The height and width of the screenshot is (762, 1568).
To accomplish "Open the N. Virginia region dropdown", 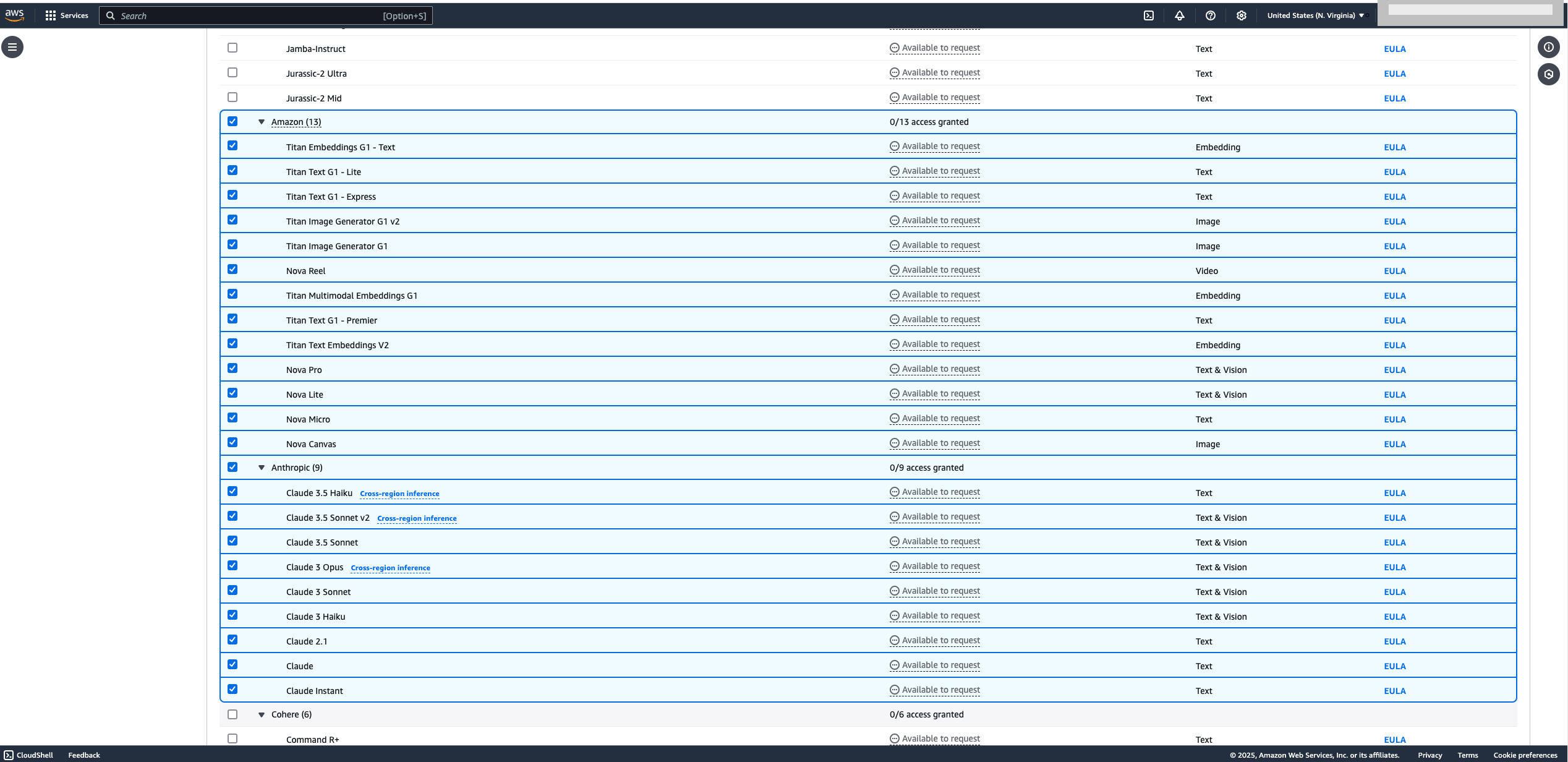I will click(x=1315, y=15).
